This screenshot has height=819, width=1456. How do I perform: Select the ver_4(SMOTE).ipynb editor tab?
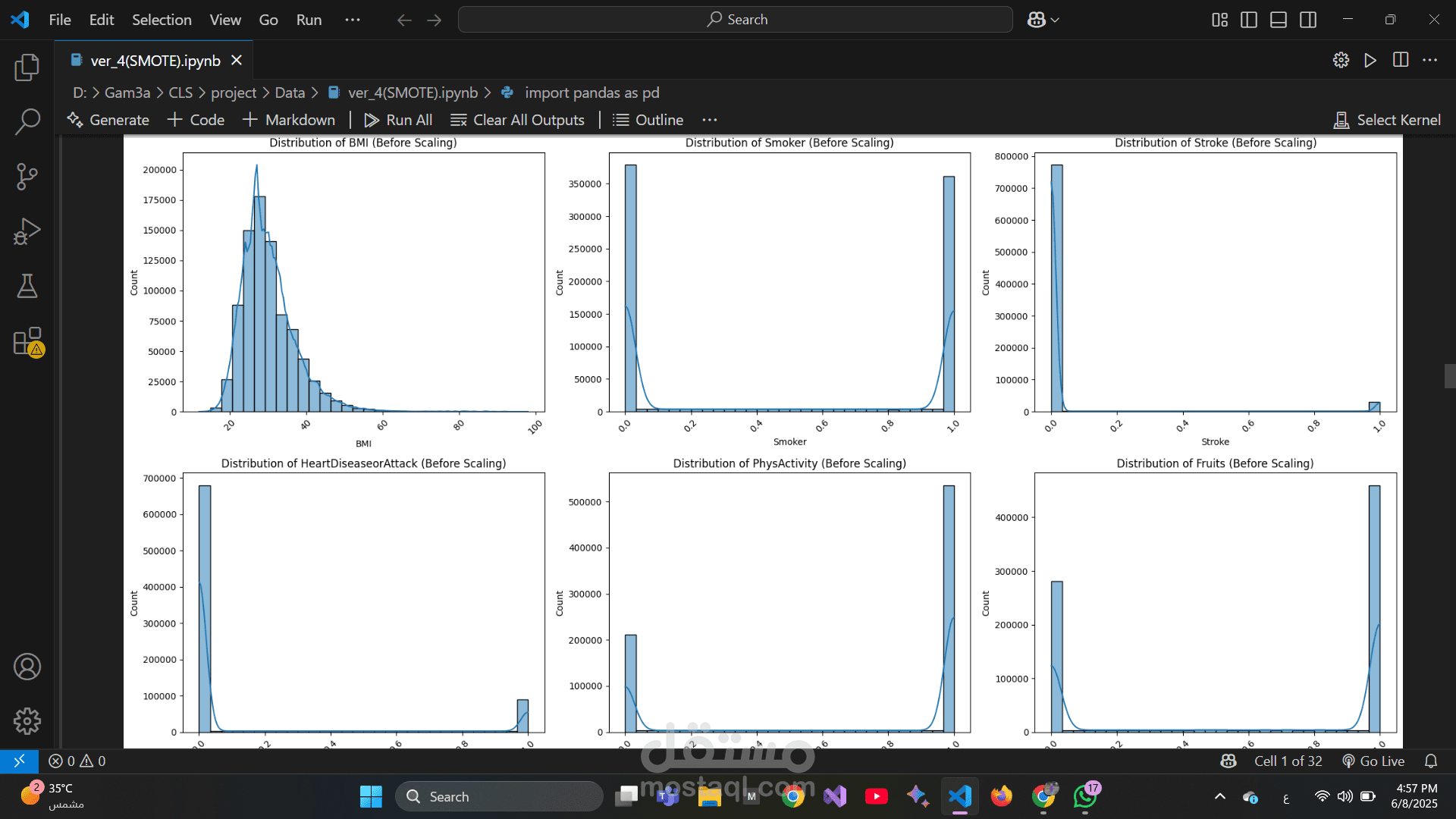(x=155, y=61)
